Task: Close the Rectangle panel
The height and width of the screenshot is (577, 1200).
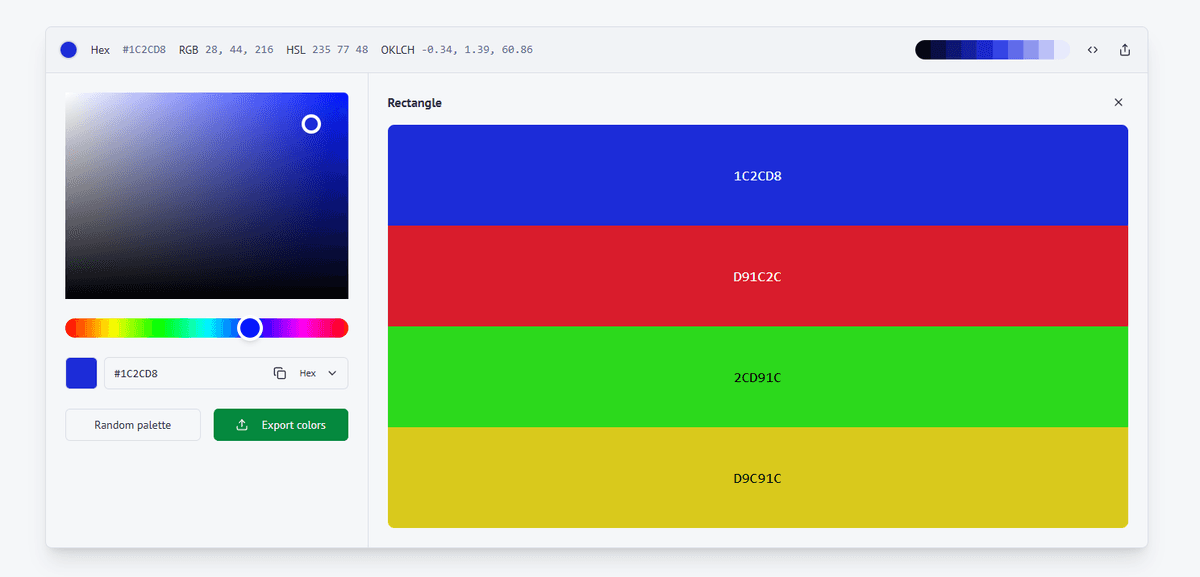Action: (x=1118, y=102)
